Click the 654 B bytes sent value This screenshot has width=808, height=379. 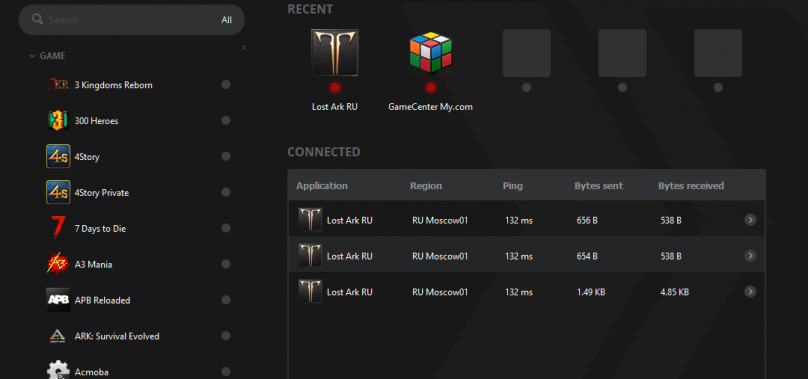pos(587,256)
